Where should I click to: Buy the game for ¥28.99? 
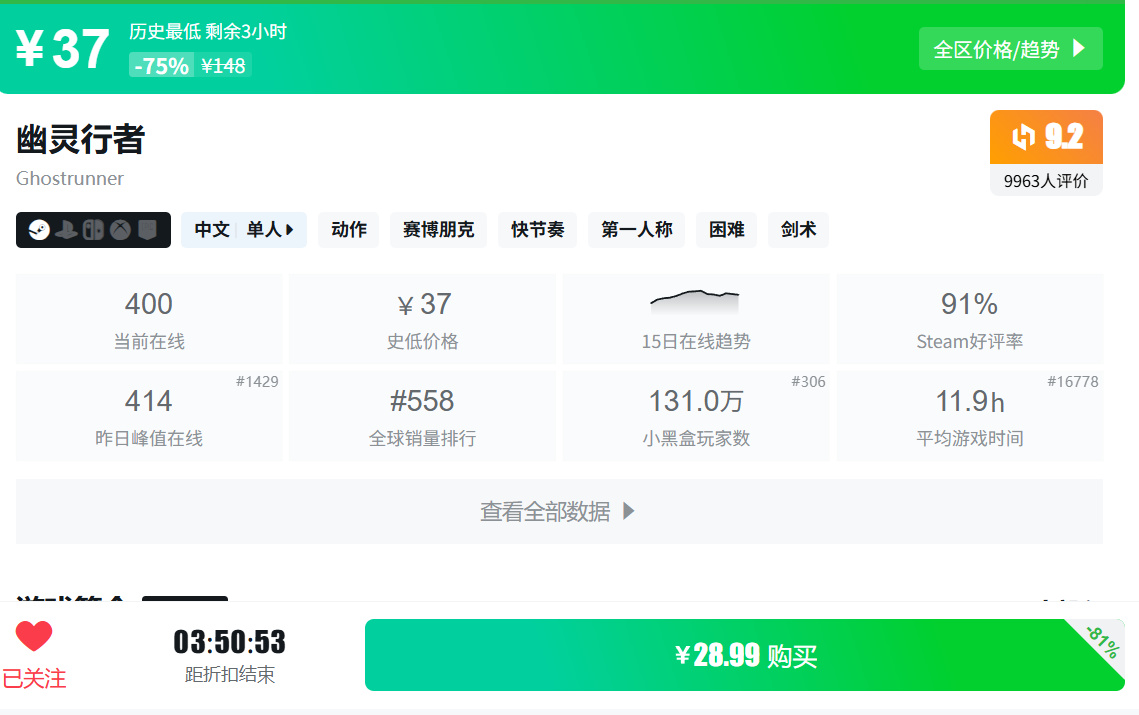745,655
